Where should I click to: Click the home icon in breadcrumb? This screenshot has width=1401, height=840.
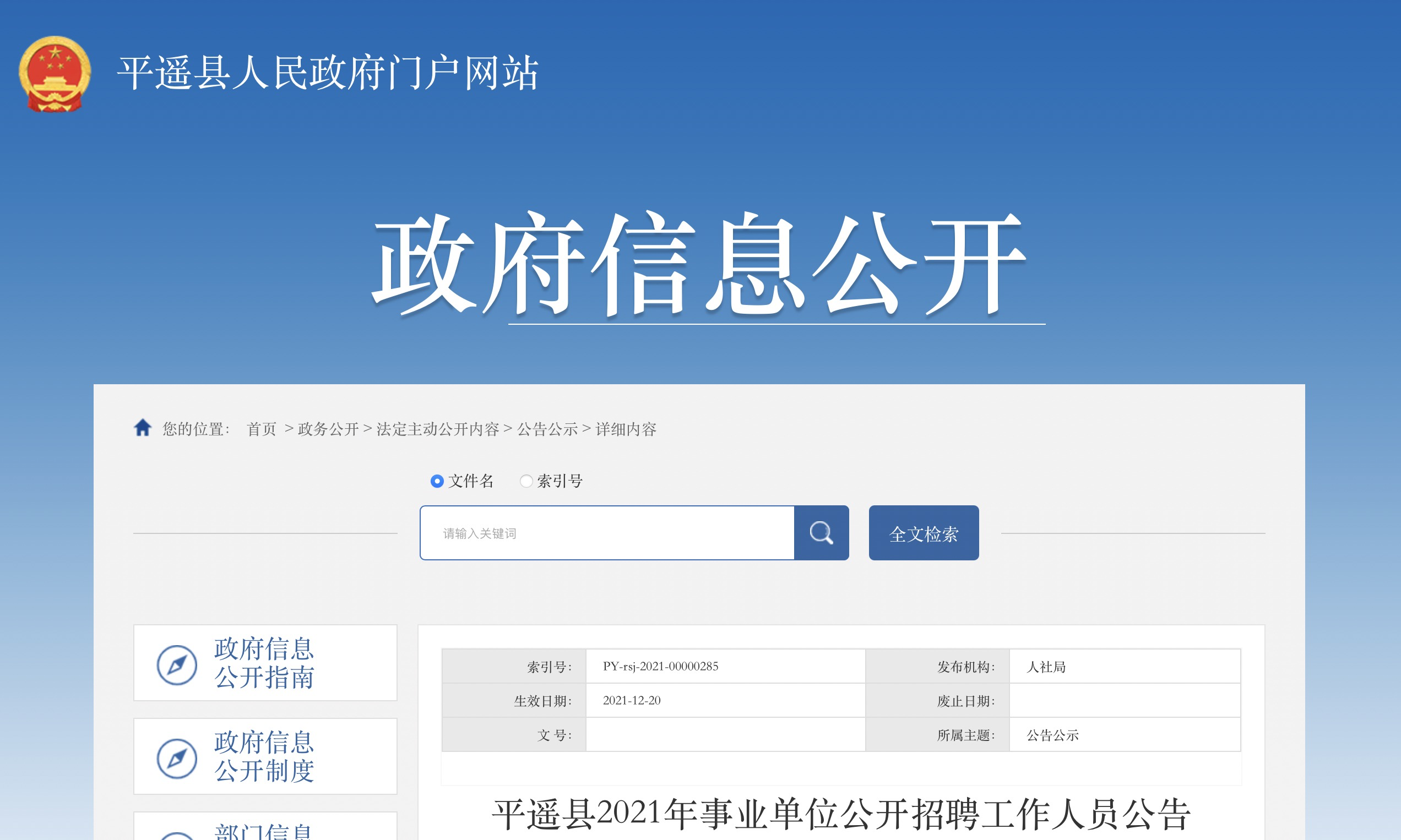pos(142,427)
